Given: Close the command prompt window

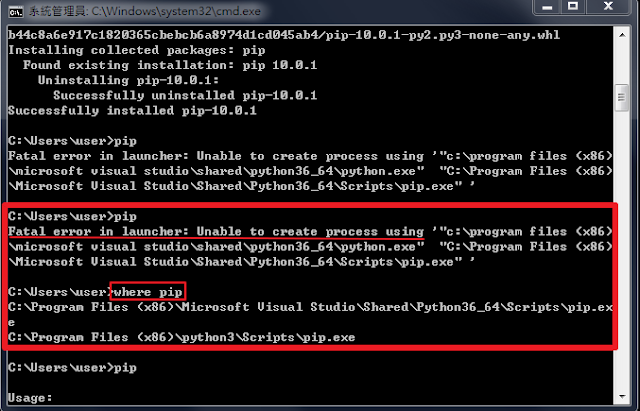Looking at the screenshot, I should pyautogui.click(x=608, y=7).
